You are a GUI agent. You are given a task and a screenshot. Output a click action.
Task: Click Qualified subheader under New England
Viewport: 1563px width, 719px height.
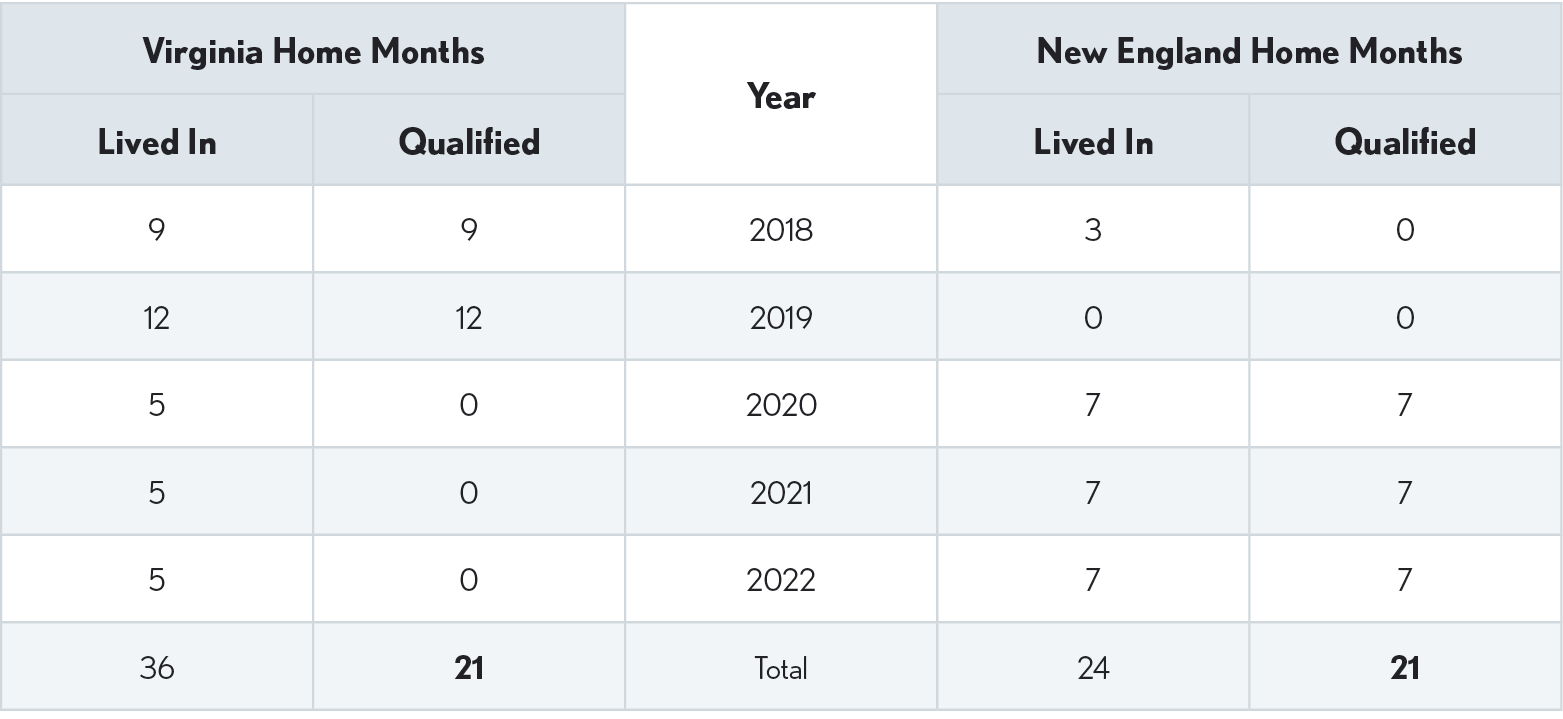[x=1405, y=142]
